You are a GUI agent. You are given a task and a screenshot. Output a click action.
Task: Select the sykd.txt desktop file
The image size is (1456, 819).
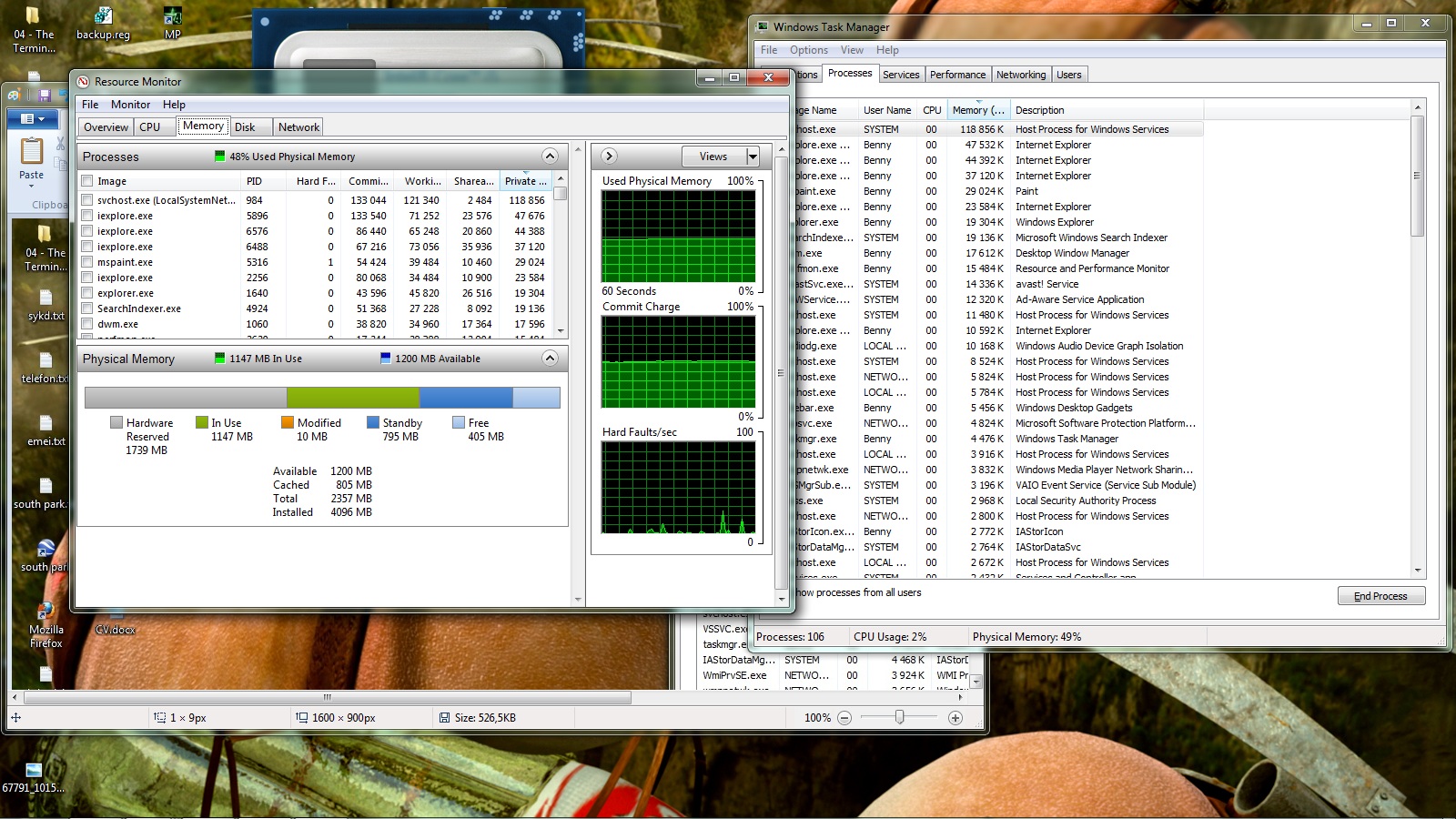tap(45, 305)
